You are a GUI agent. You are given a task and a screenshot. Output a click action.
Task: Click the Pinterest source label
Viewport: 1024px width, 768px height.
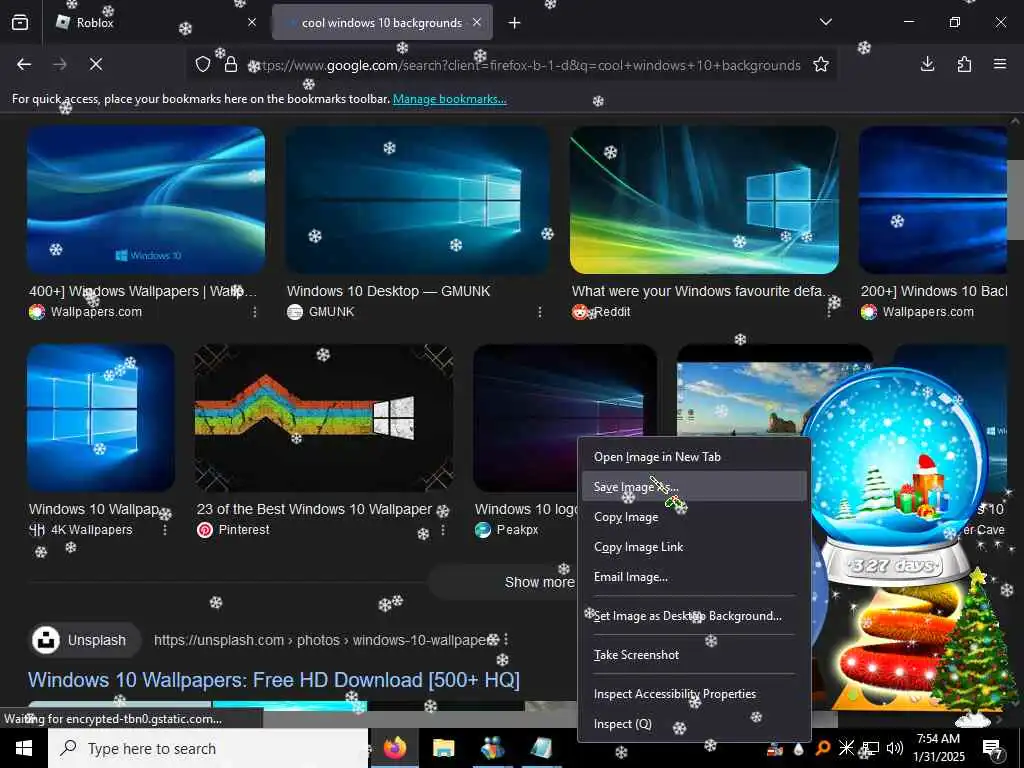(x=244, y=530)
